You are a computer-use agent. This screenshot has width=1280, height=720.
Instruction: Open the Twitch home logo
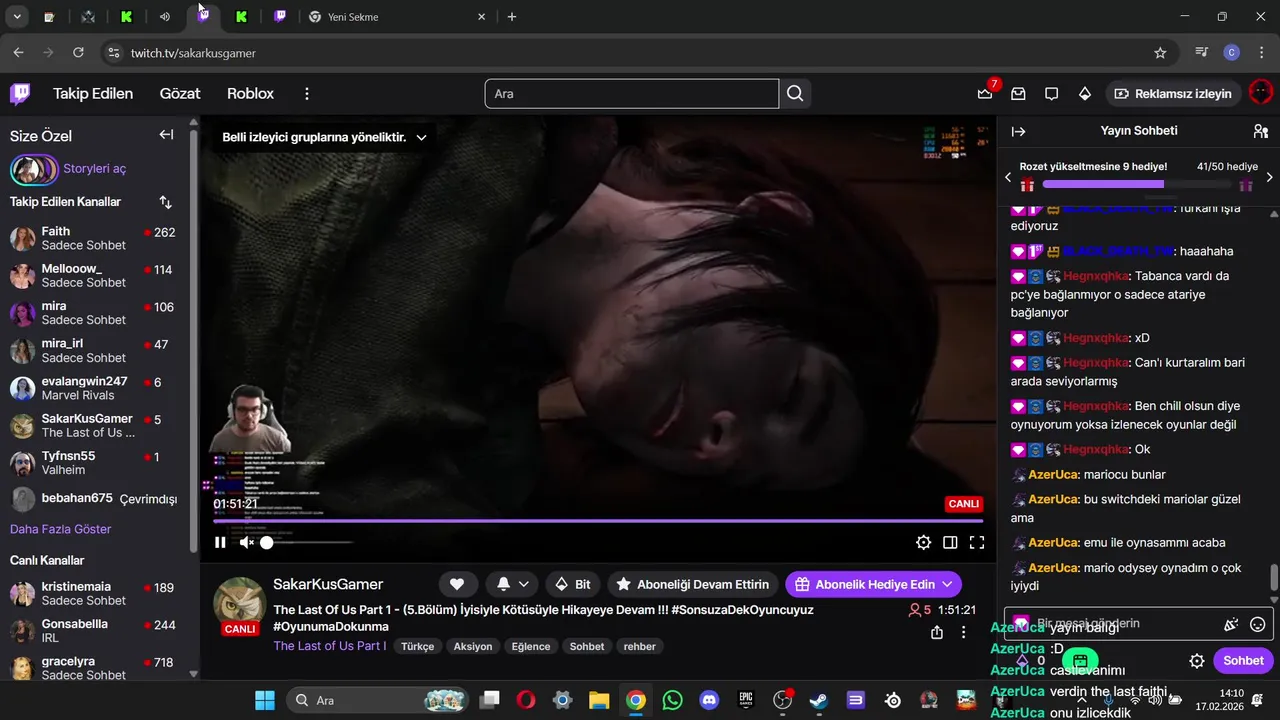[20, 94]
